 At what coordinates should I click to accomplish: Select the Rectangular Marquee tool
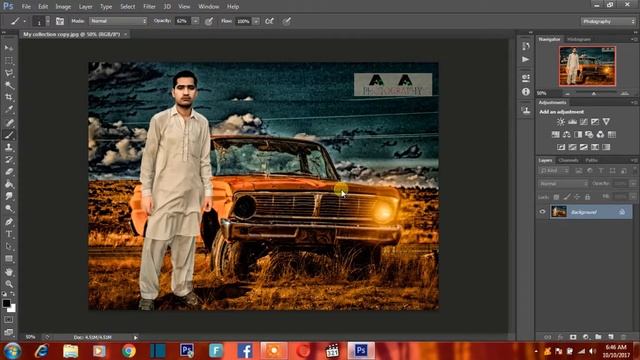pos(9,60)
